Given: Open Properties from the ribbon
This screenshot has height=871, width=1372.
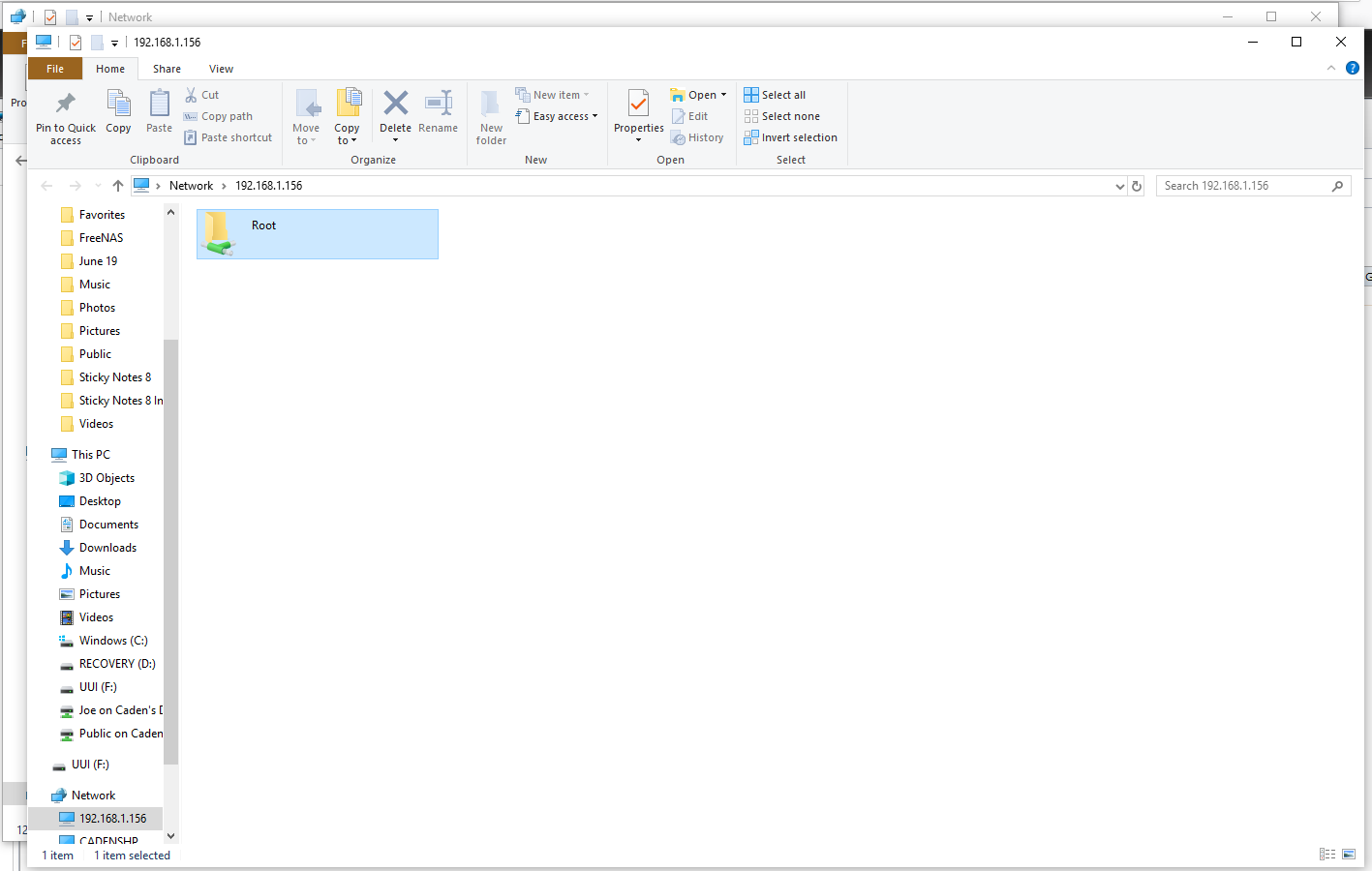Looking at the screenshot, I should 638,105.
